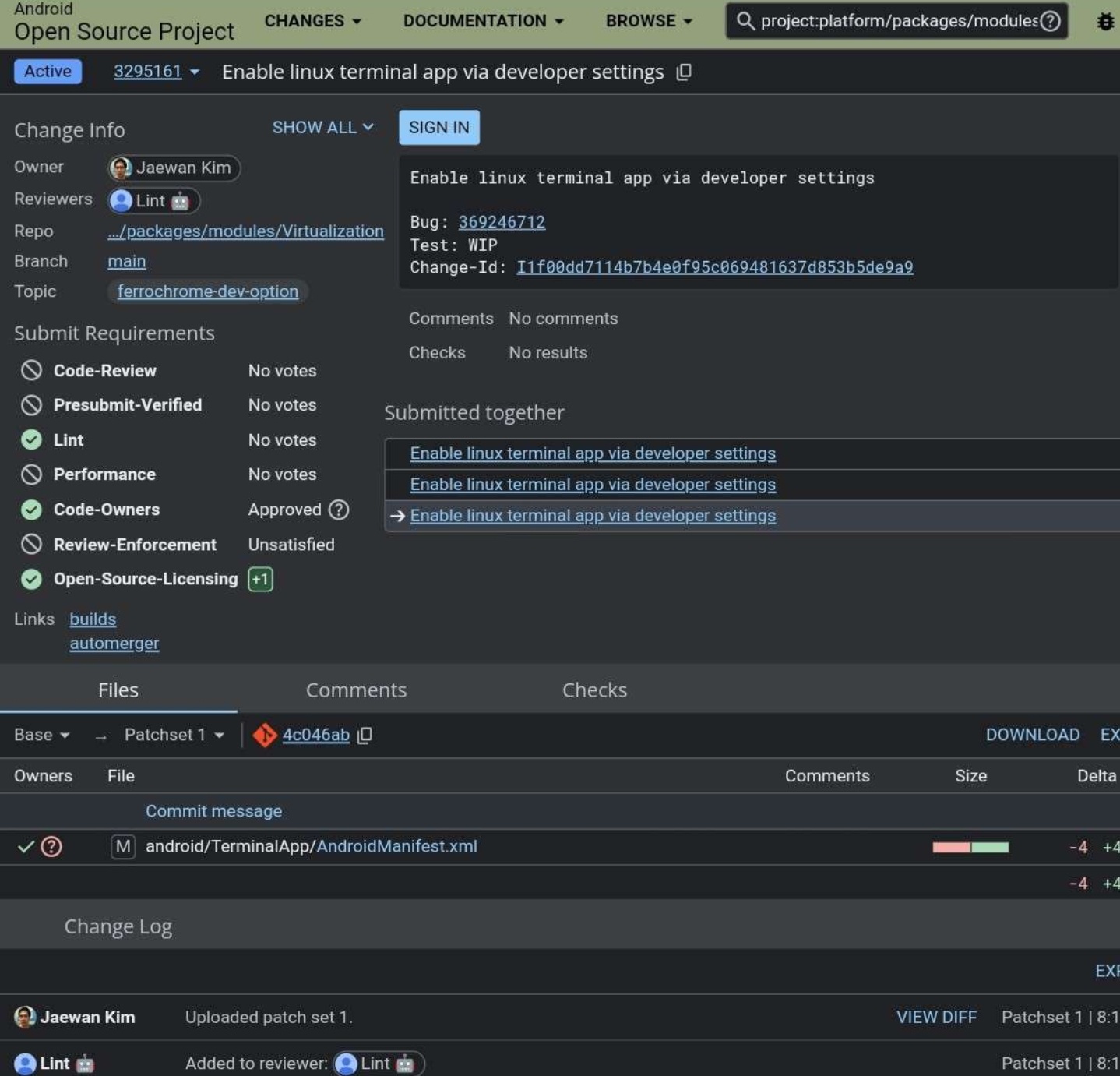
Task: Click the search magnifier icon
Action: pos(745,21)
